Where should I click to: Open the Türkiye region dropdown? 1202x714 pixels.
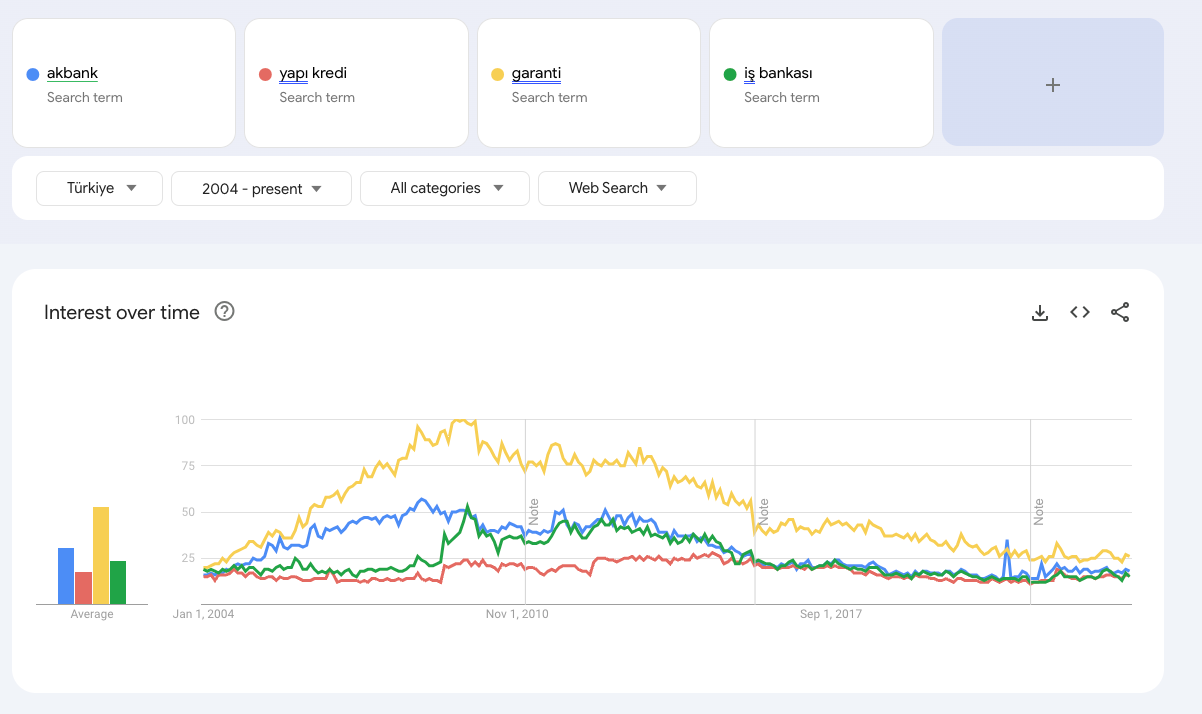coord(99,188)
